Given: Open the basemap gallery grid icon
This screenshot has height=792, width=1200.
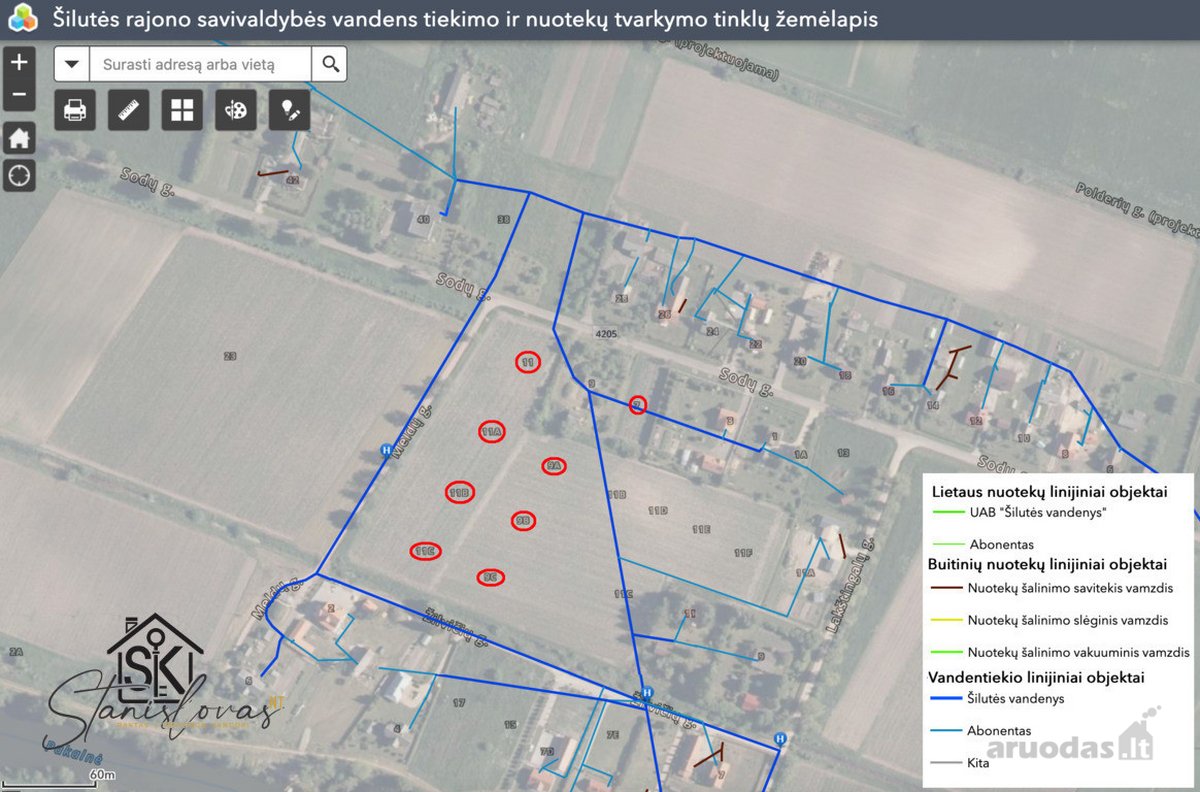Looking at the screenshot, I should [x=182, y=110].
